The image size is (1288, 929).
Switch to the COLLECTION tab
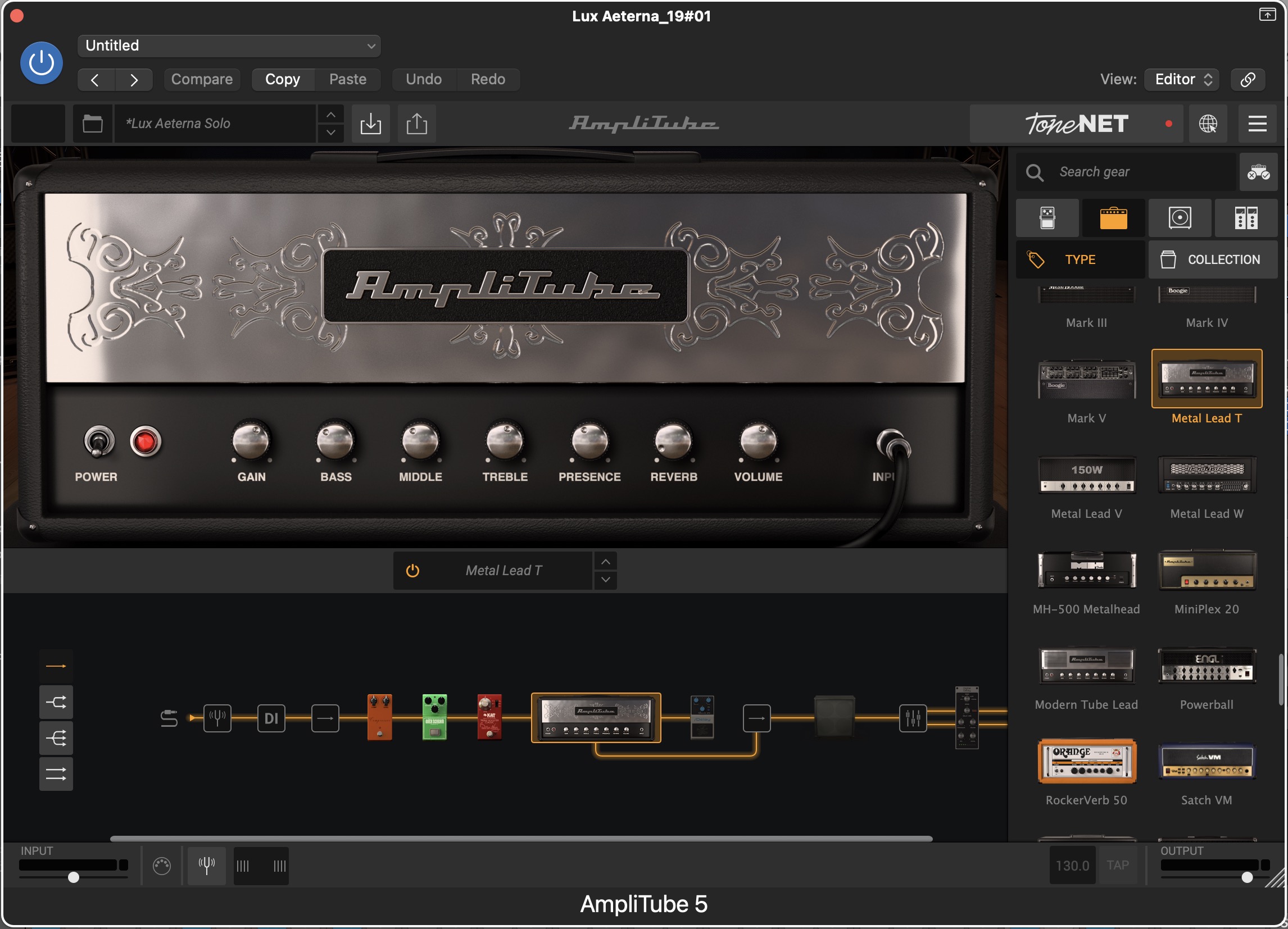pos(1213,259)
